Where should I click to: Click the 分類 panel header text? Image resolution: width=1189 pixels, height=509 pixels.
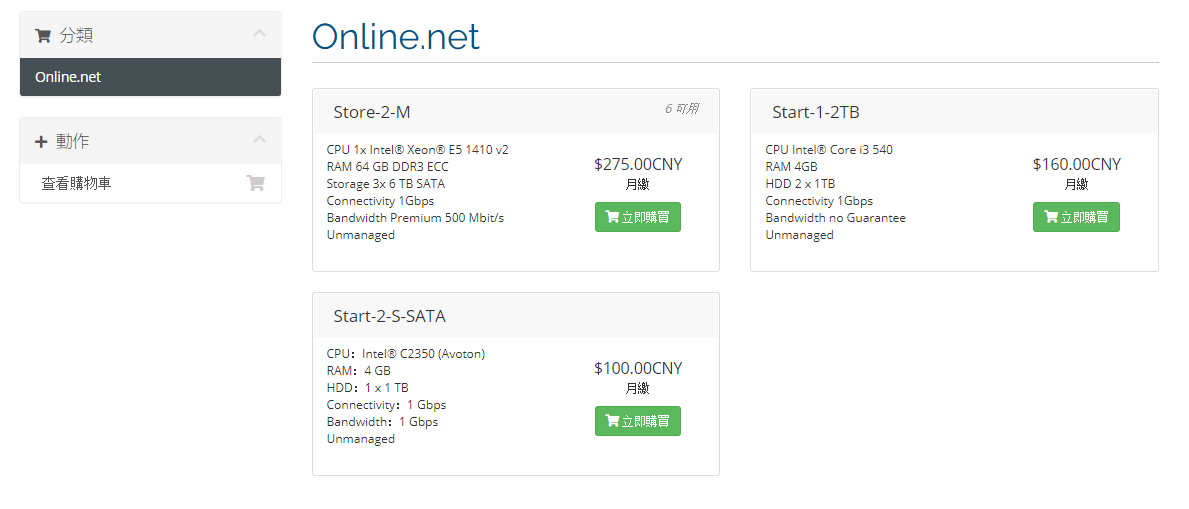click(76, 36)
